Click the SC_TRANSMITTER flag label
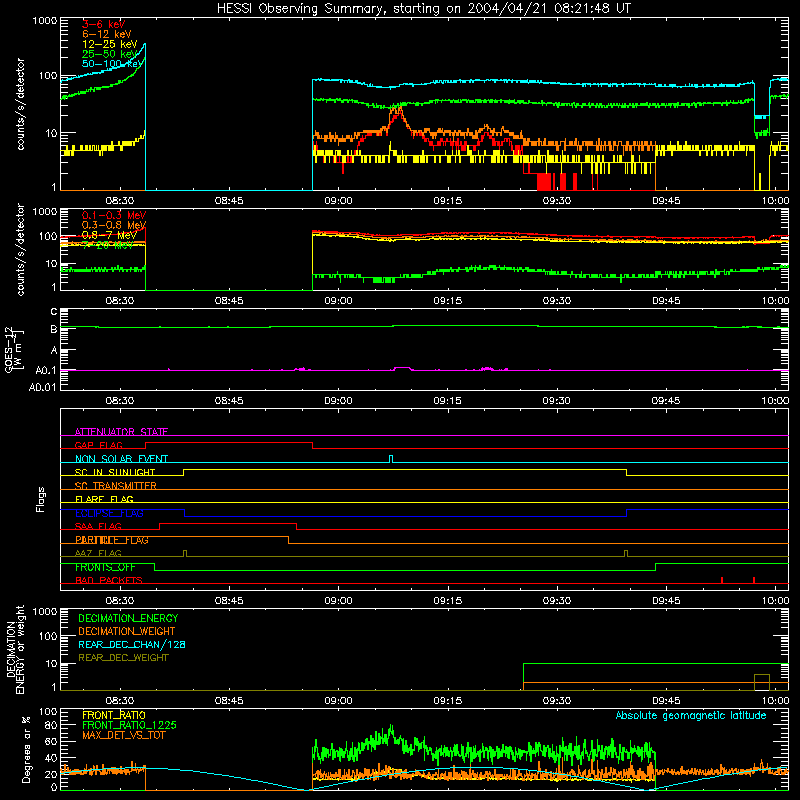This screenshot has height=800, width=800. [x=115, y=486]
